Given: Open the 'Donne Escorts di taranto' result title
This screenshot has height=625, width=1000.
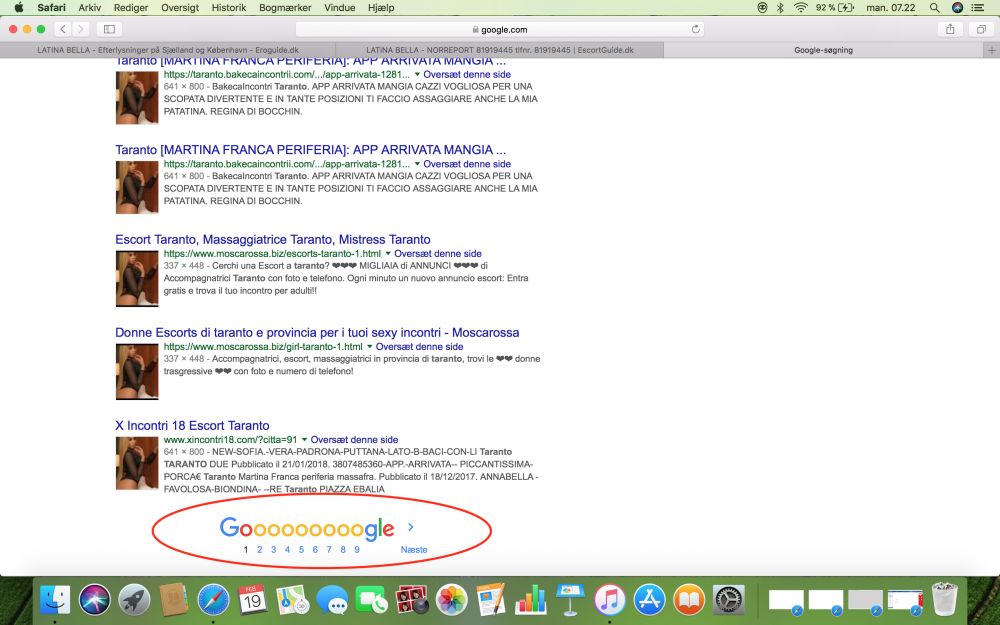Looking at the screenshot, I should coord(317,332).
